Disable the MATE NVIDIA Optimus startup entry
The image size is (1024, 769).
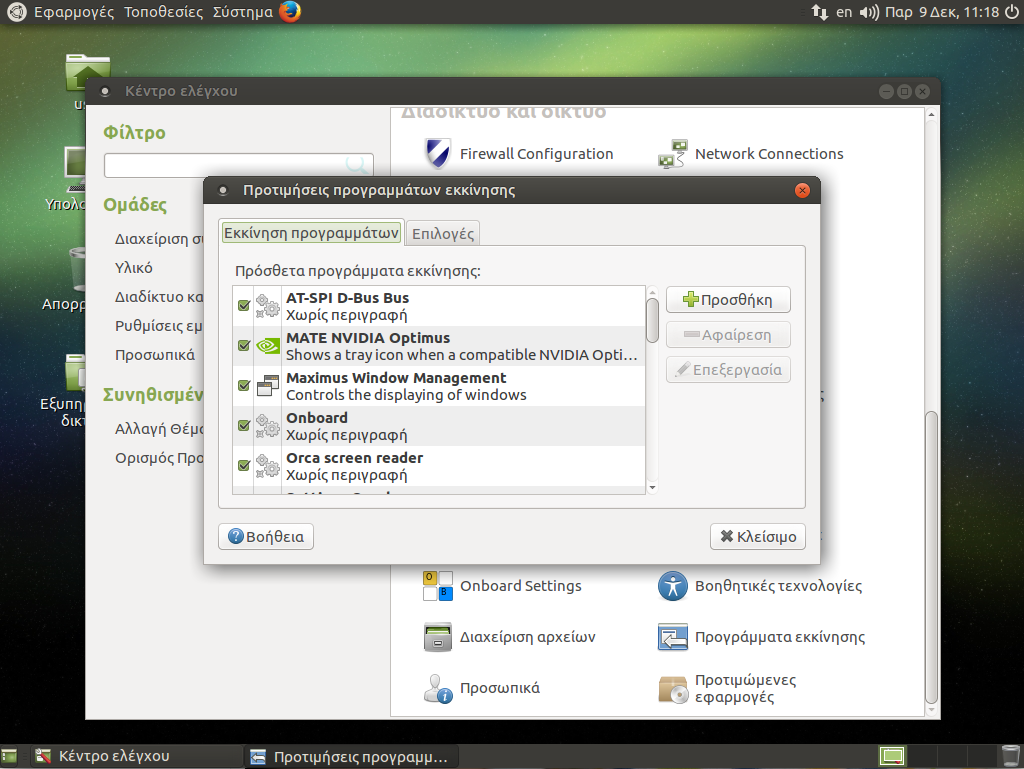[x=244, y=346]
